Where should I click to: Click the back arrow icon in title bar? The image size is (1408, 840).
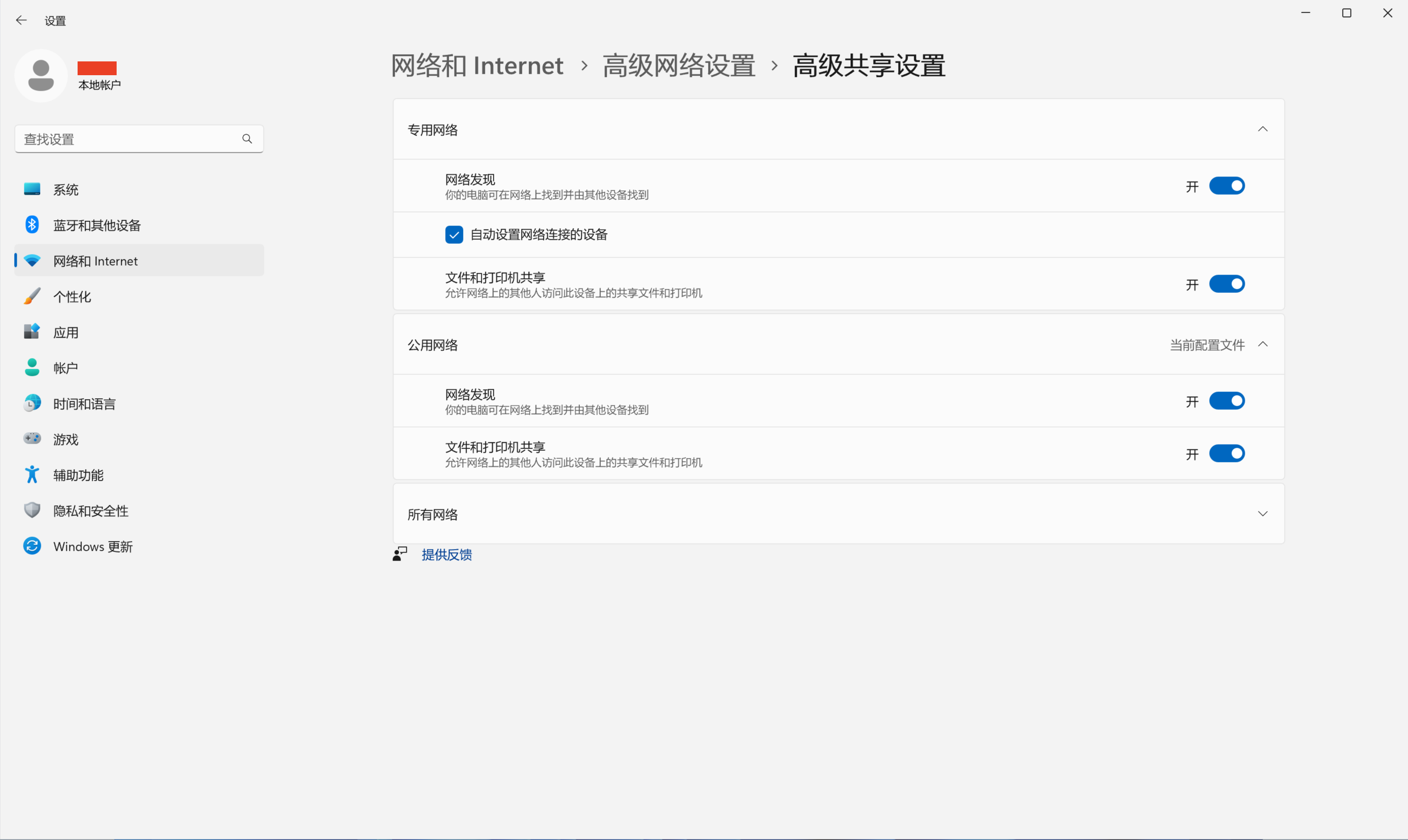click(x=21, y=20)
